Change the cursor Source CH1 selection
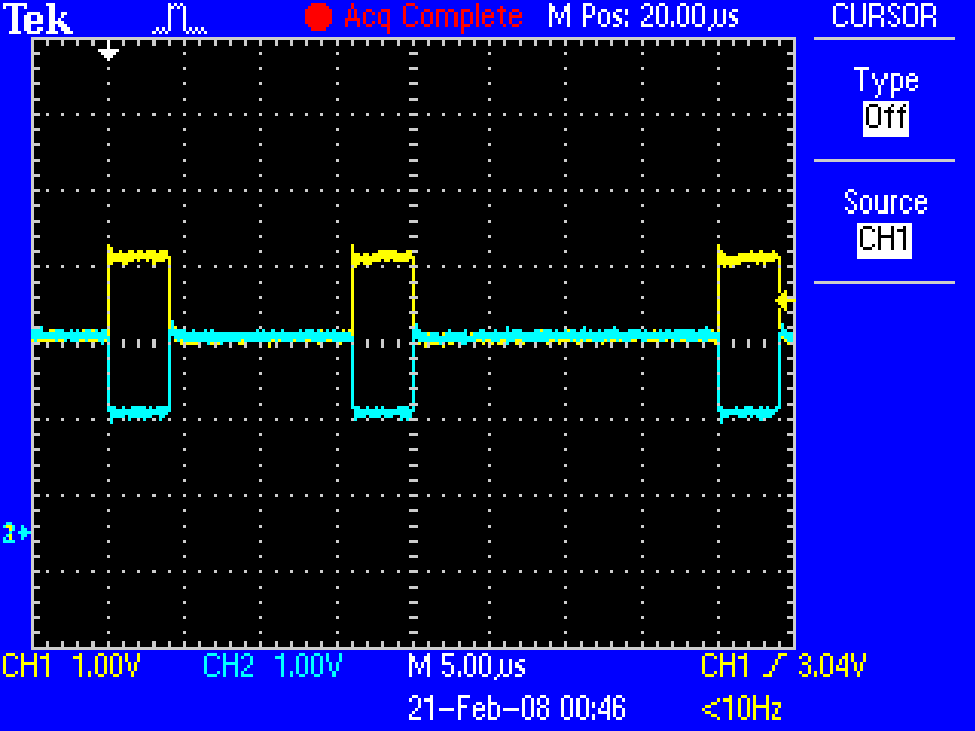Image resolution: width=975 pixels, height=731 pixels. click(x=885, y=240)
